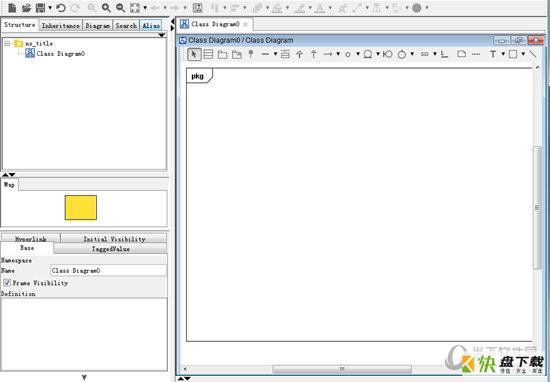Viewport: 550px width, 382px height.
Task: Switch to the Search tab
Action: (x=126, y=26)
